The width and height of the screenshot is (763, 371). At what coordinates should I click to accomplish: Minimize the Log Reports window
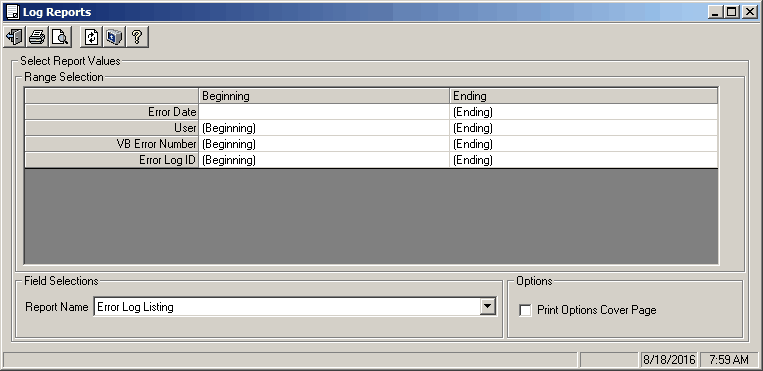[x=715, y=13]
